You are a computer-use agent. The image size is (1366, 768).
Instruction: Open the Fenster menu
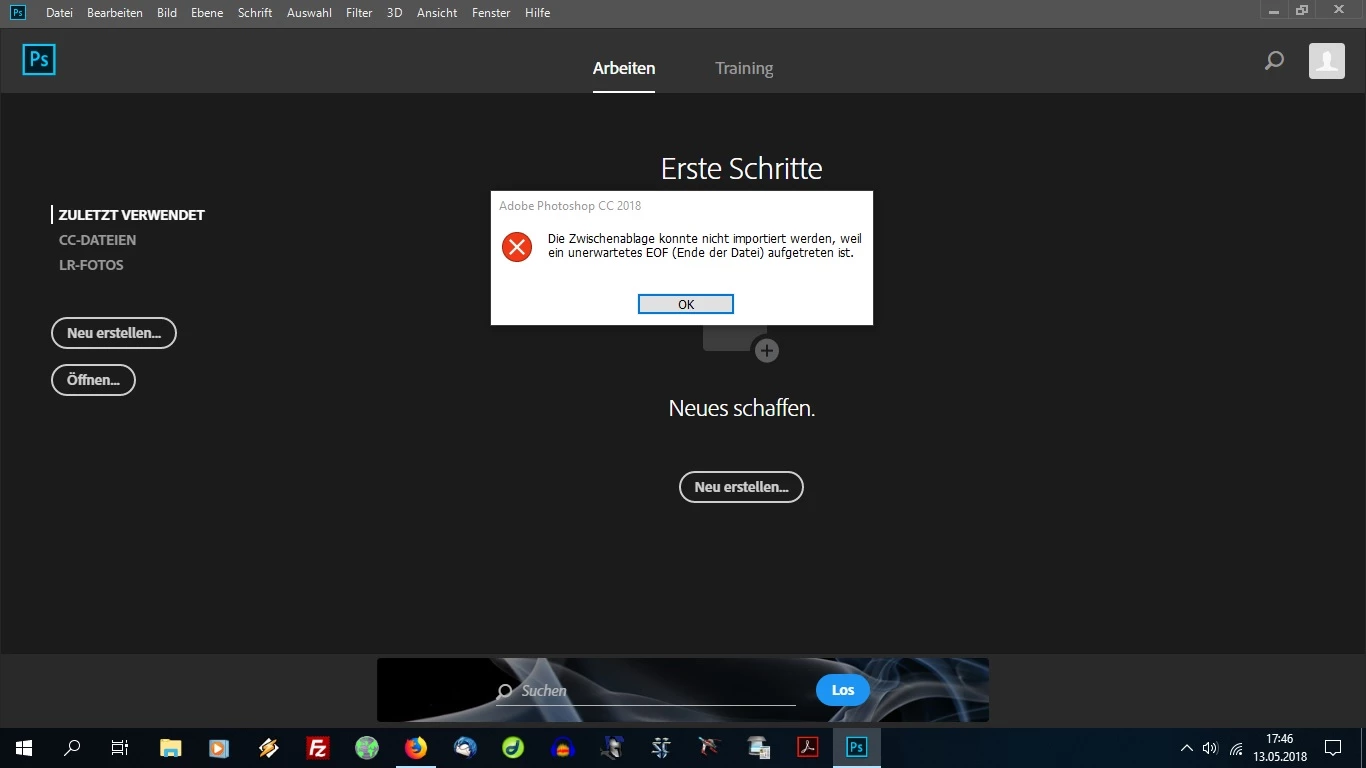(491, 13)
